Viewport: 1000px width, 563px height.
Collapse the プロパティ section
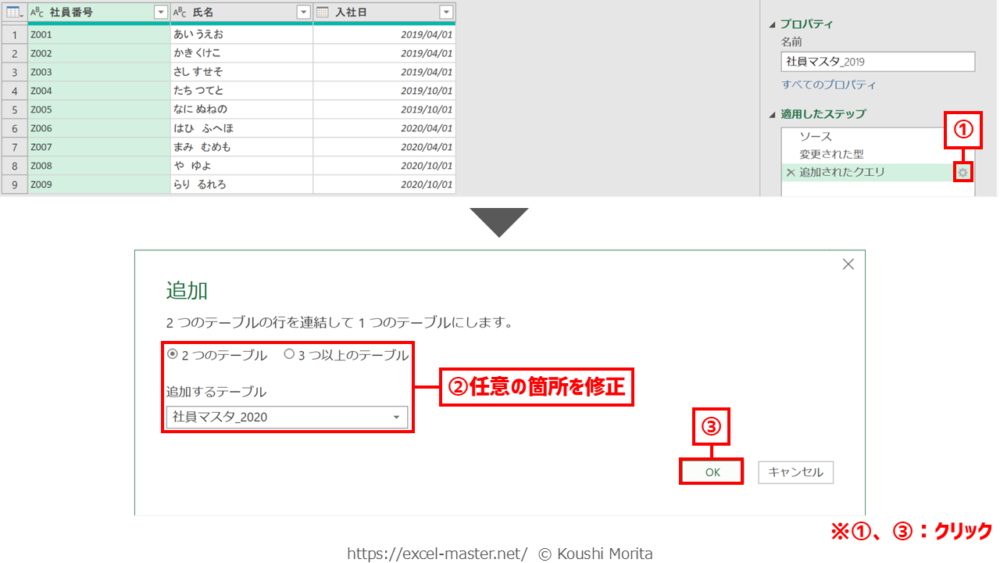point(771,24)
